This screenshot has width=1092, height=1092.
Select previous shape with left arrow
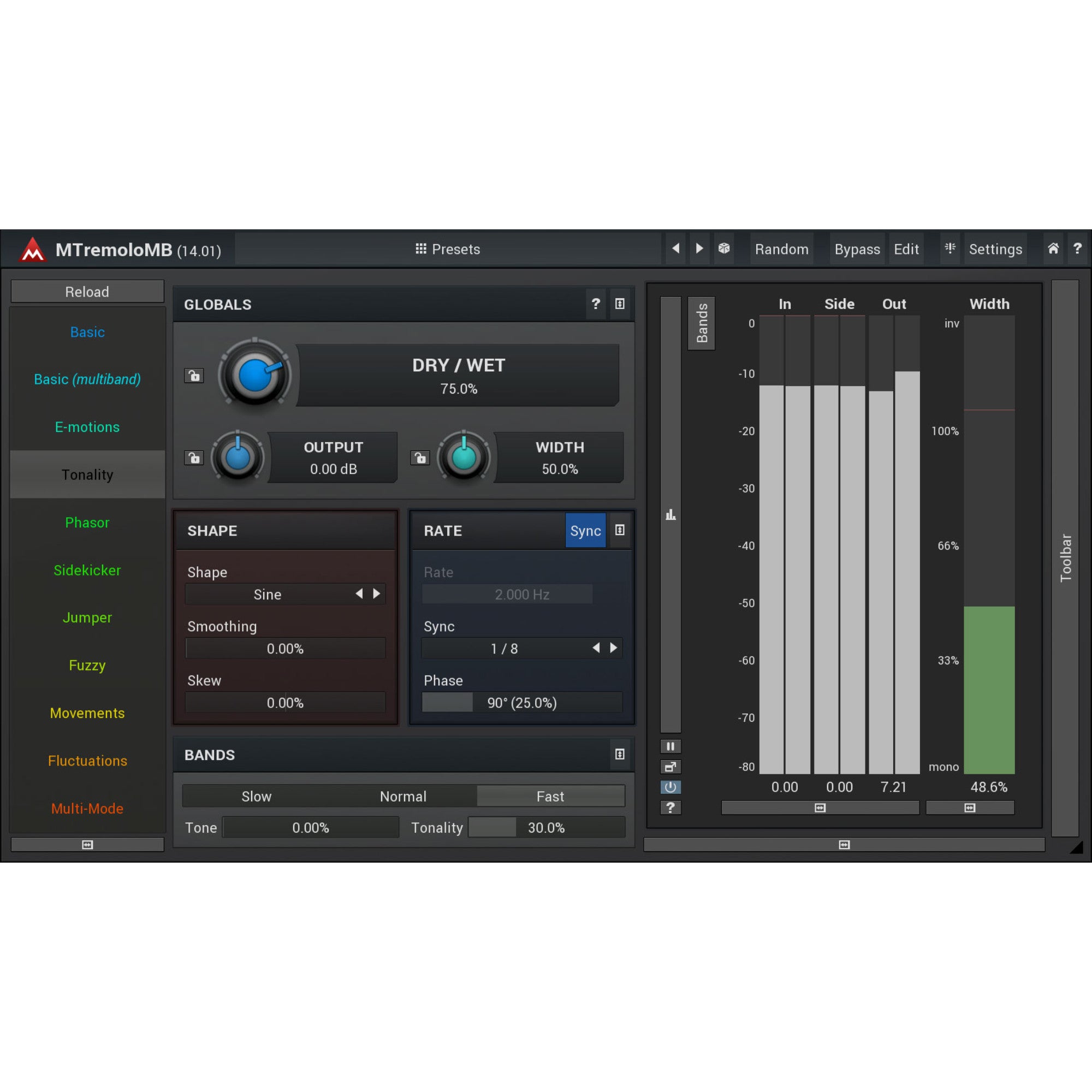(x=359, y=594)
